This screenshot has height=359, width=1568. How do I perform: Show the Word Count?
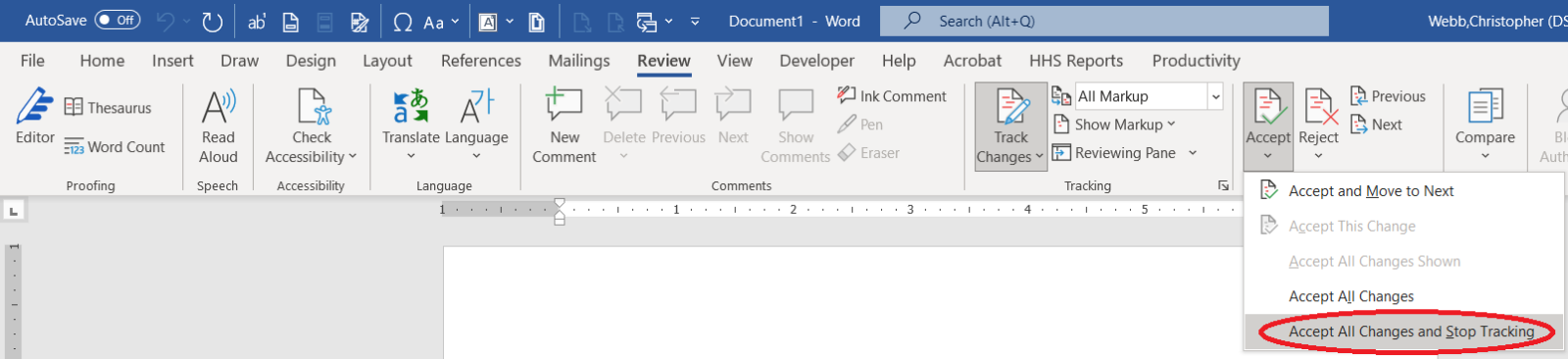coord(115,147)
